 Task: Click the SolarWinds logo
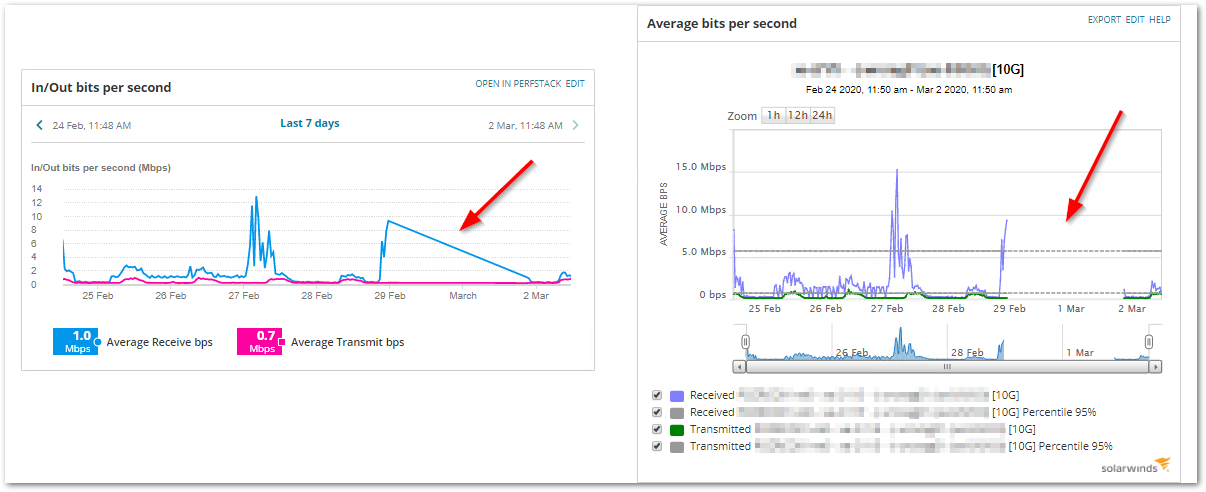pyautogui.click(x=1135, y=469)
